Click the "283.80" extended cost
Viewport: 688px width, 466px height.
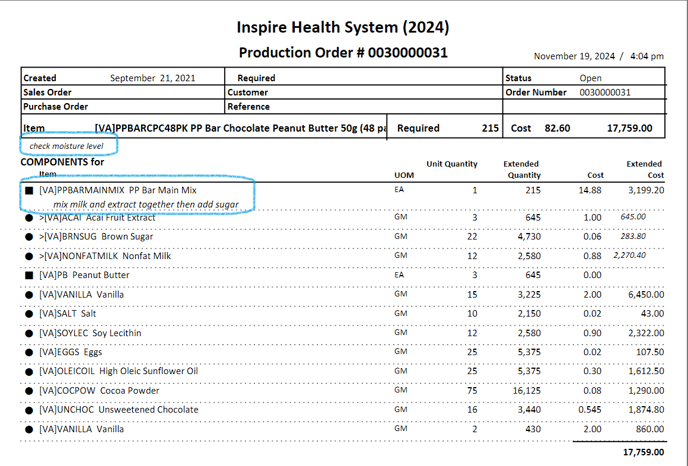633,236
